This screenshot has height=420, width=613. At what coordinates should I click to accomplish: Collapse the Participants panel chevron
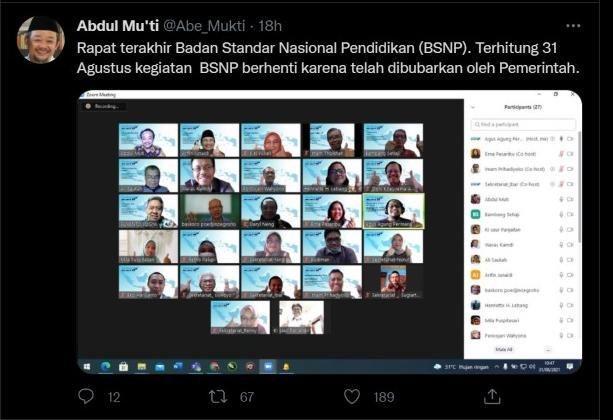pyautogui.click(x=473, y=107)
